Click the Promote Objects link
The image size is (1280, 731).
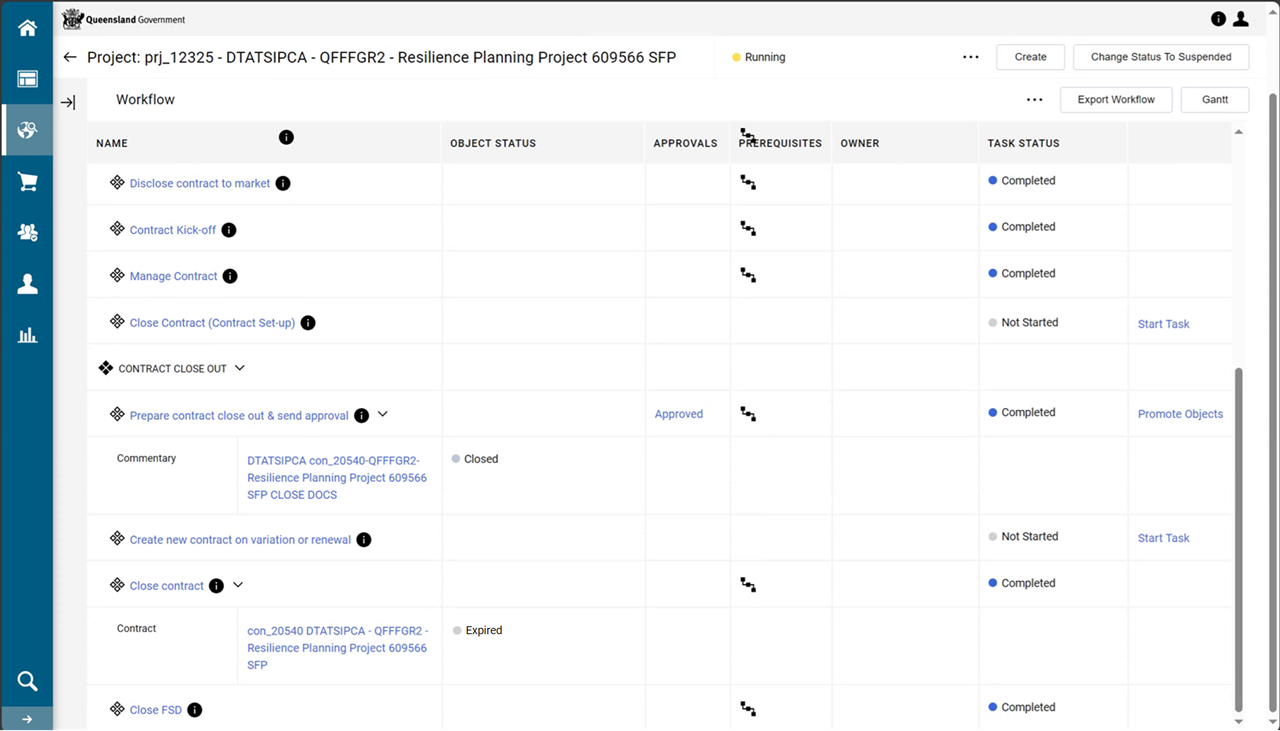click(x=1180, y=414)
